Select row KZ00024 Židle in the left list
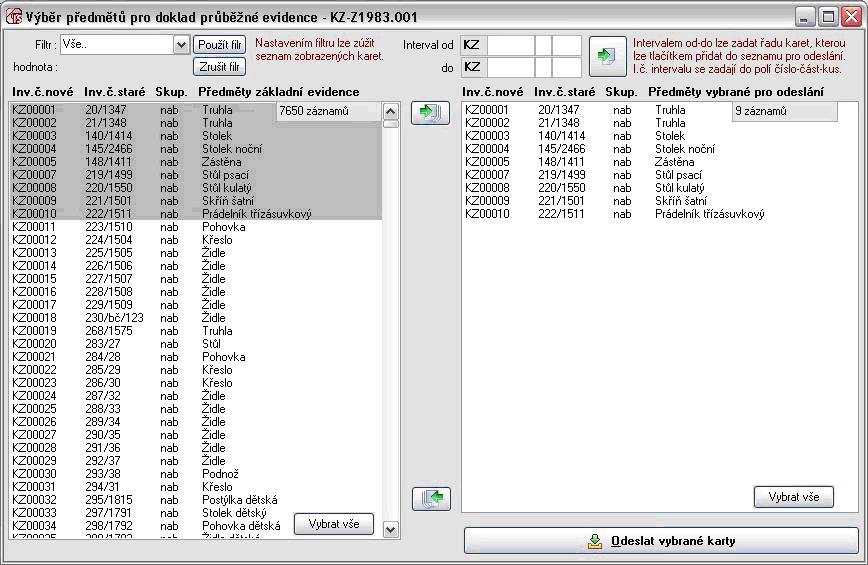 tap(195, 396)
